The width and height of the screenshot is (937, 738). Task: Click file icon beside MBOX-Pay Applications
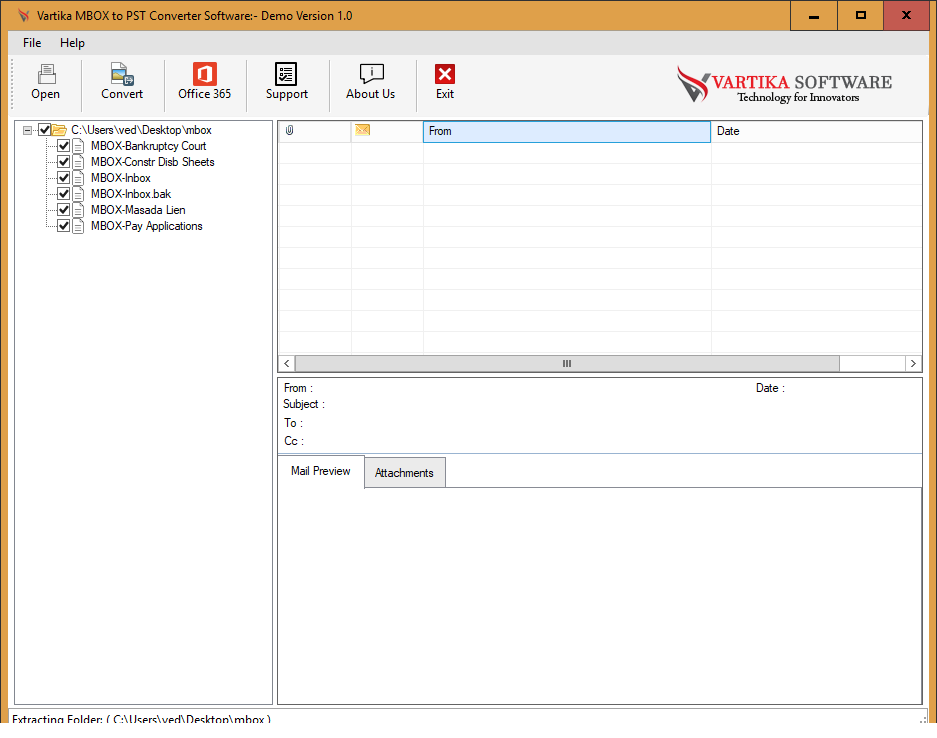pos(78,226)
